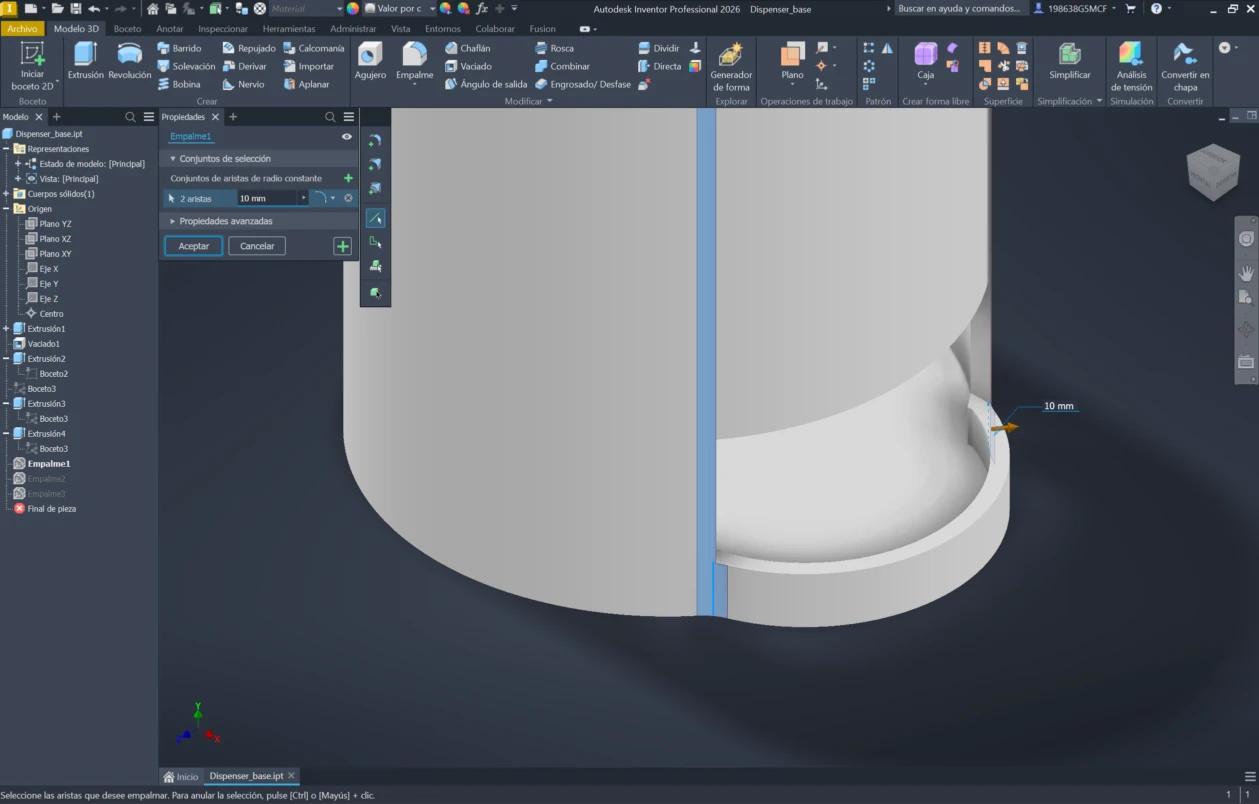Click the add edge fillet icon in side strip
This screenshot has width=1259, height=804.
pos(375,140)
